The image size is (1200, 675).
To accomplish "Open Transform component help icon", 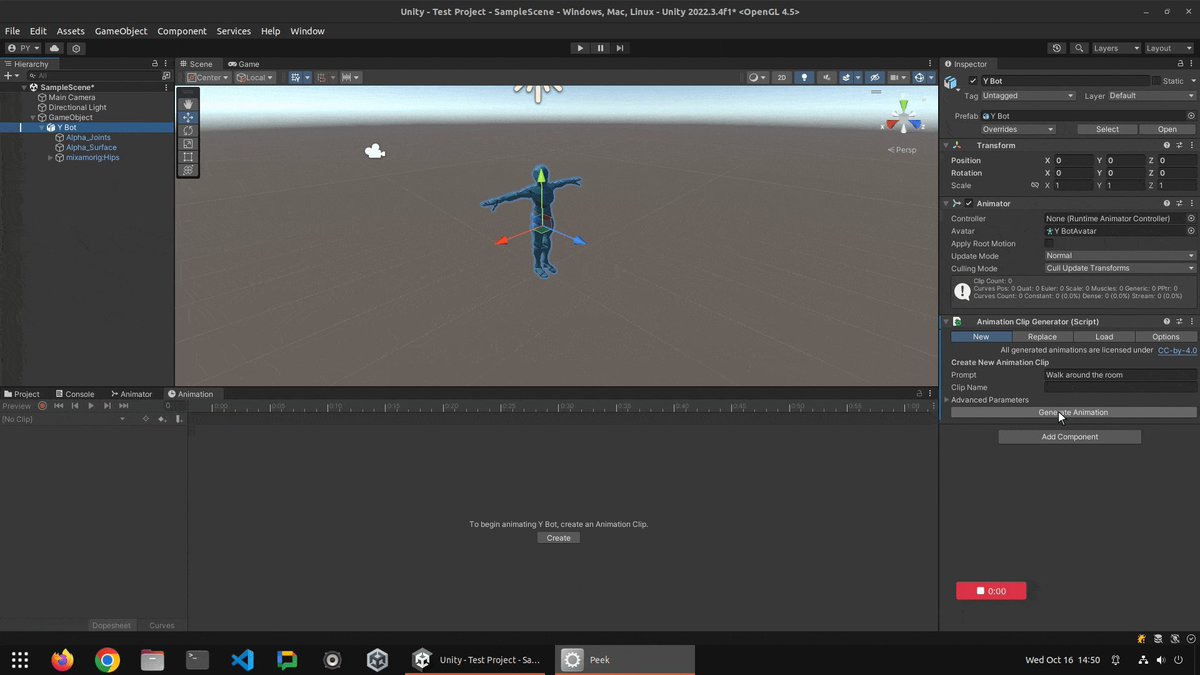I will coord(1167,145).
